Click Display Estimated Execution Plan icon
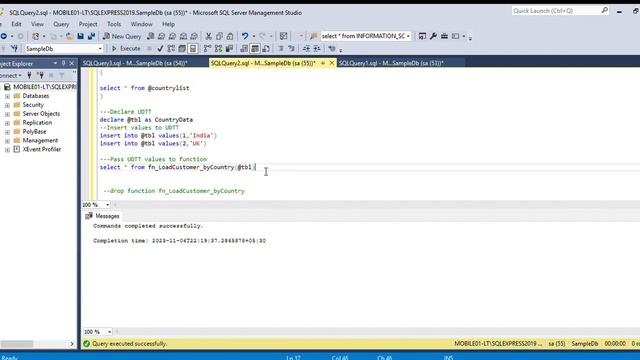 [171, 49]
